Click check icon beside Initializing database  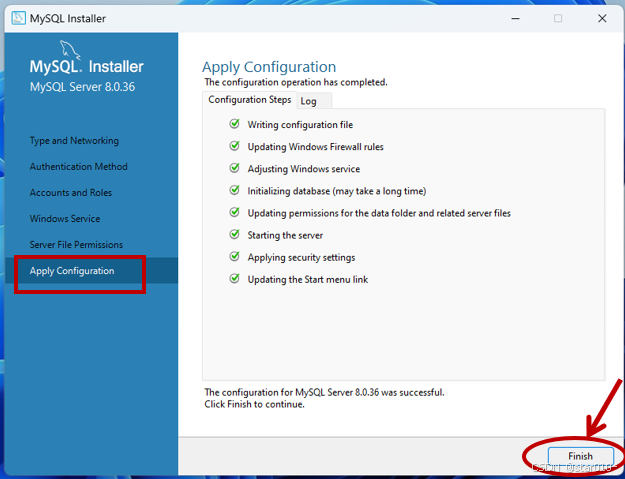(x=234, y=190)
